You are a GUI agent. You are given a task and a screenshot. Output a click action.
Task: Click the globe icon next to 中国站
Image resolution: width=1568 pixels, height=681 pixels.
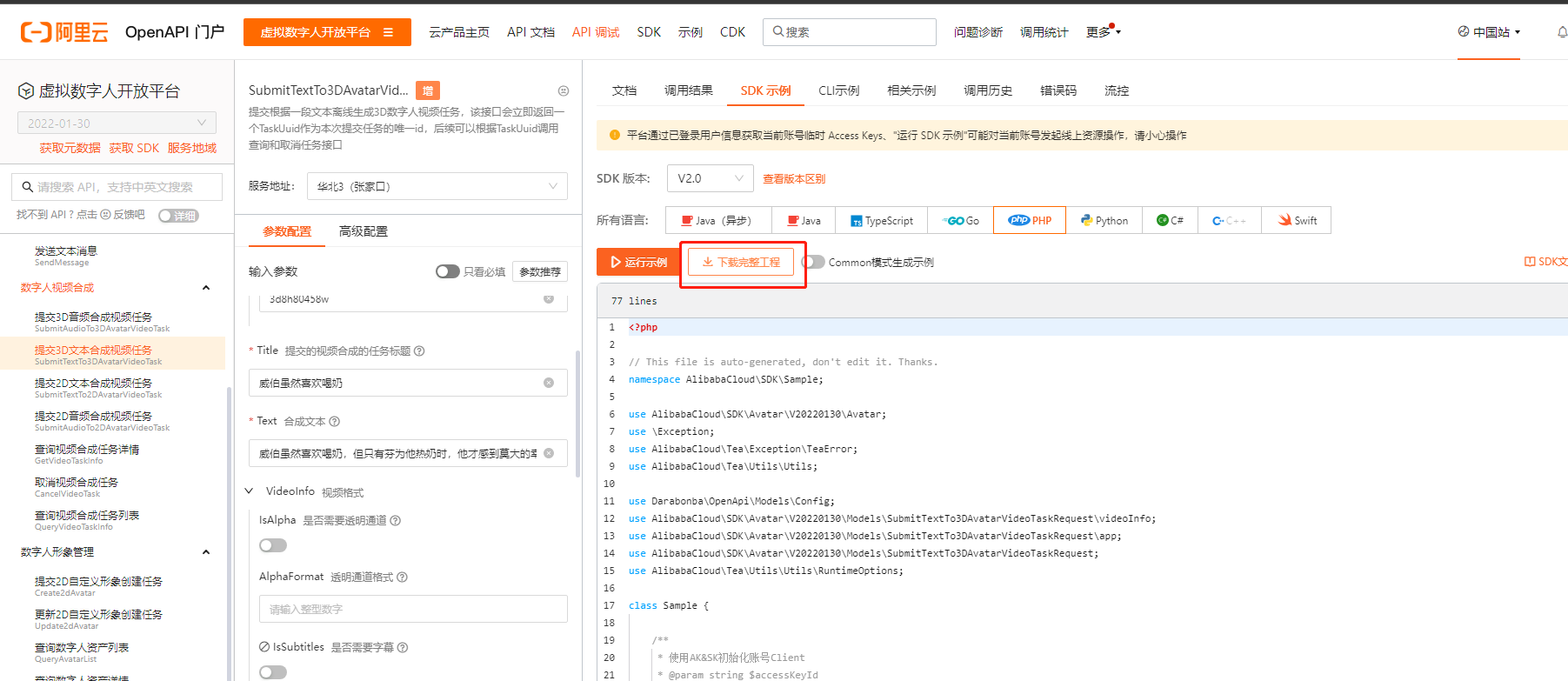(x=1464, y=31)
